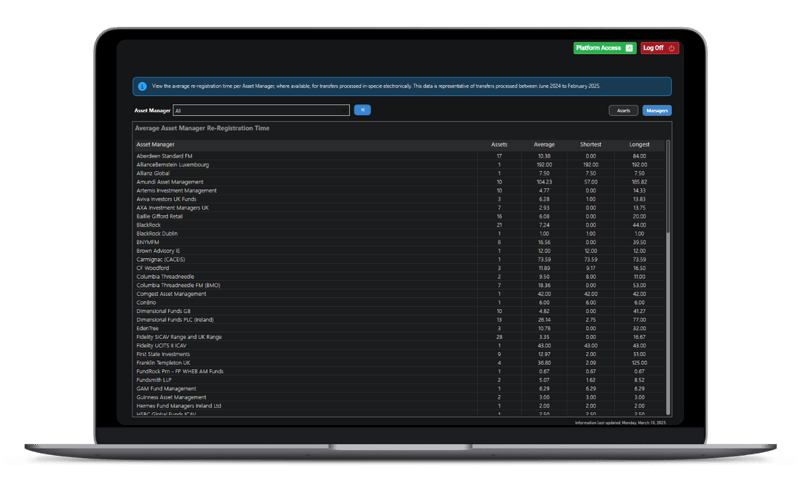Viewport: 800px width, 482px height.
Task: Sort by the Average column header
Action: (x=544, y=144)
